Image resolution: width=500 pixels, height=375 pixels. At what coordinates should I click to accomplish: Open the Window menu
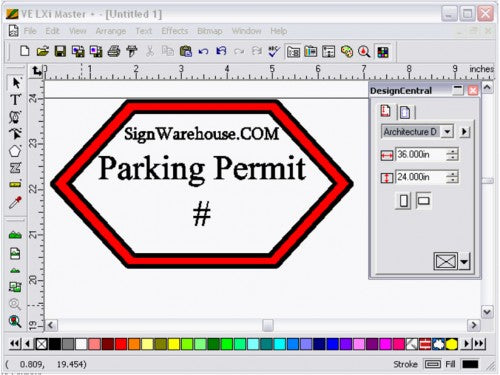(x=246, y=31)
